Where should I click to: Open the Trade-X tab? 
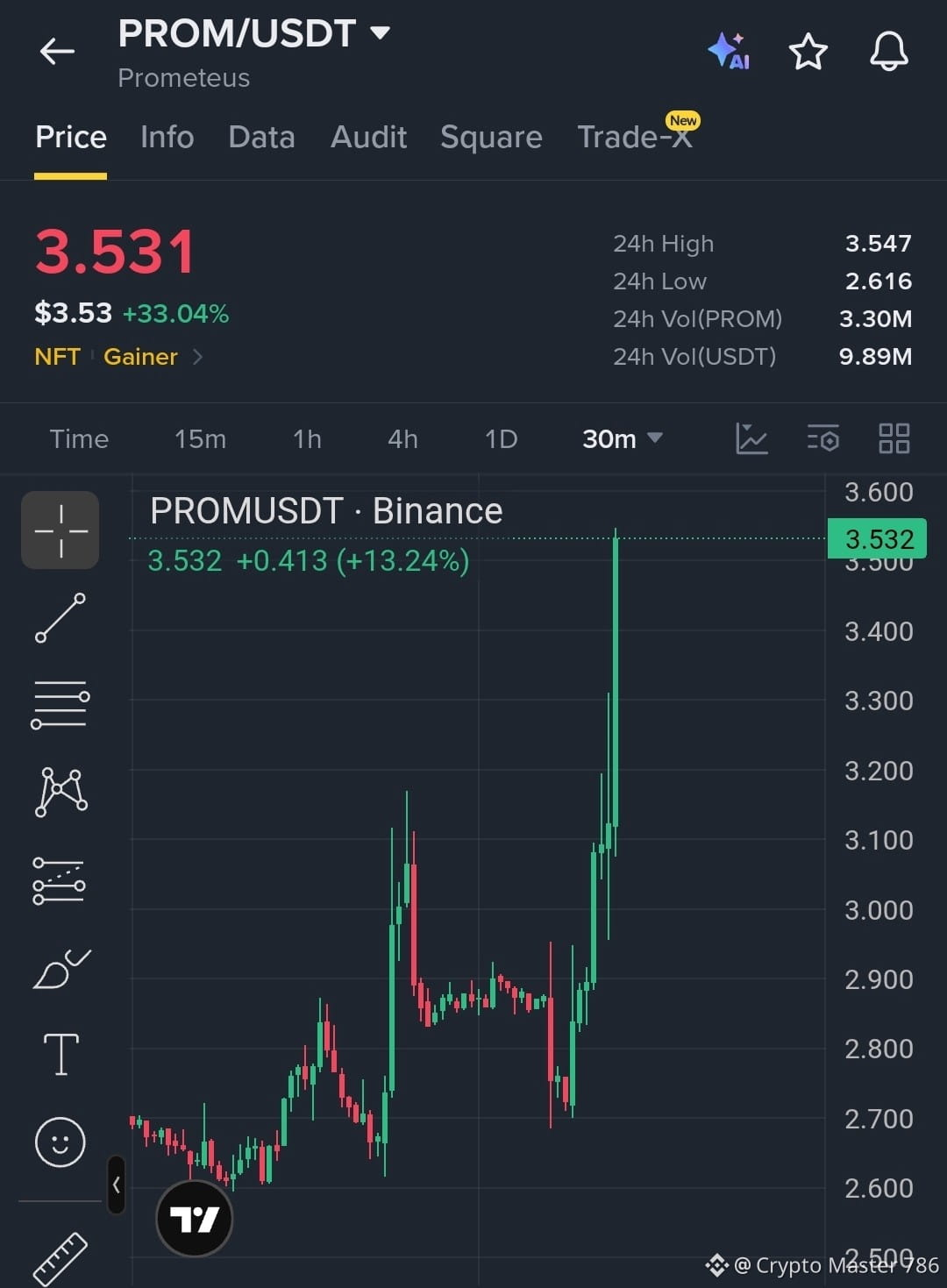tap(635, 137)
